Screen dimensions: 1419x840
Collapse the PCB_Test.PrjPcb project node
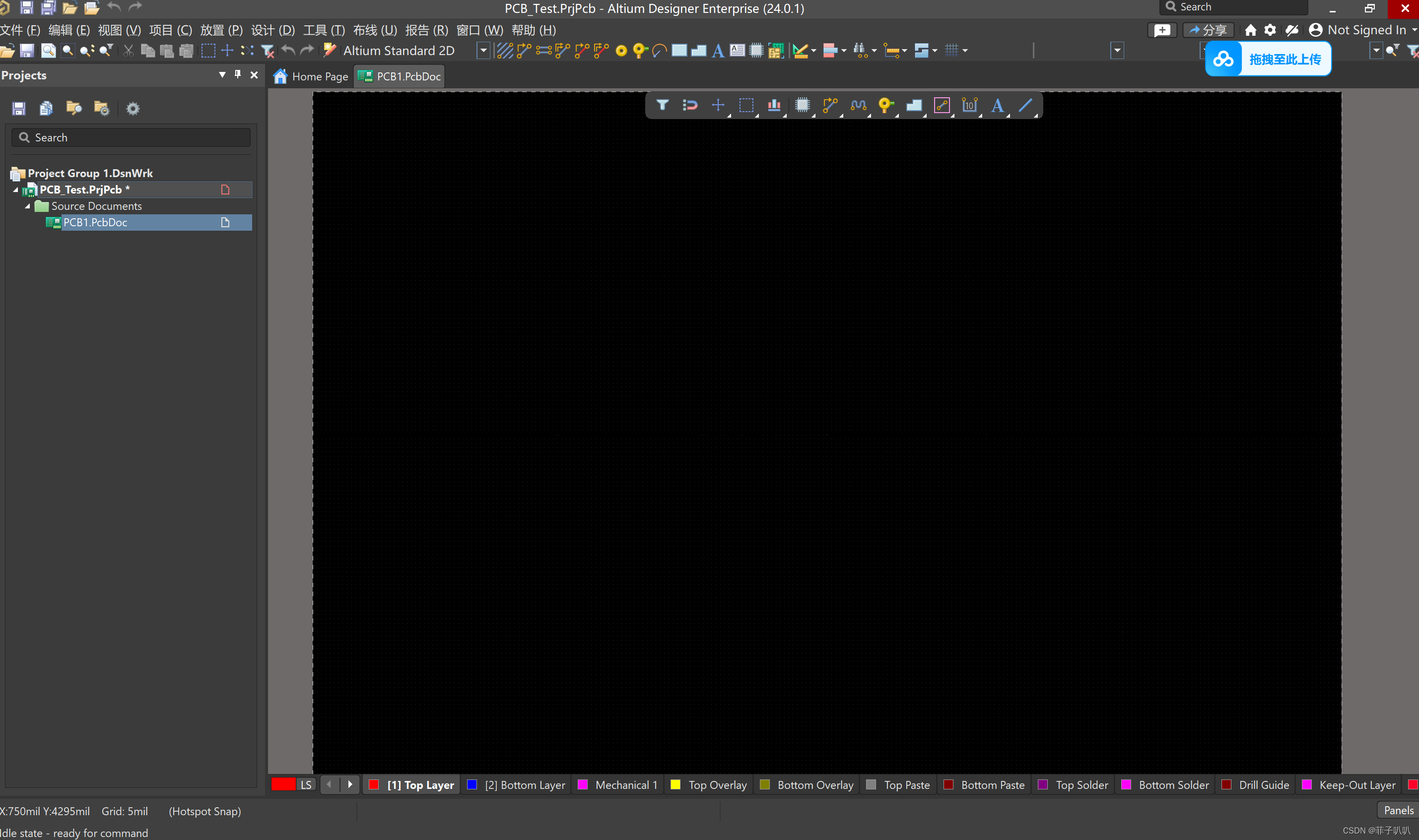(15, 190)
